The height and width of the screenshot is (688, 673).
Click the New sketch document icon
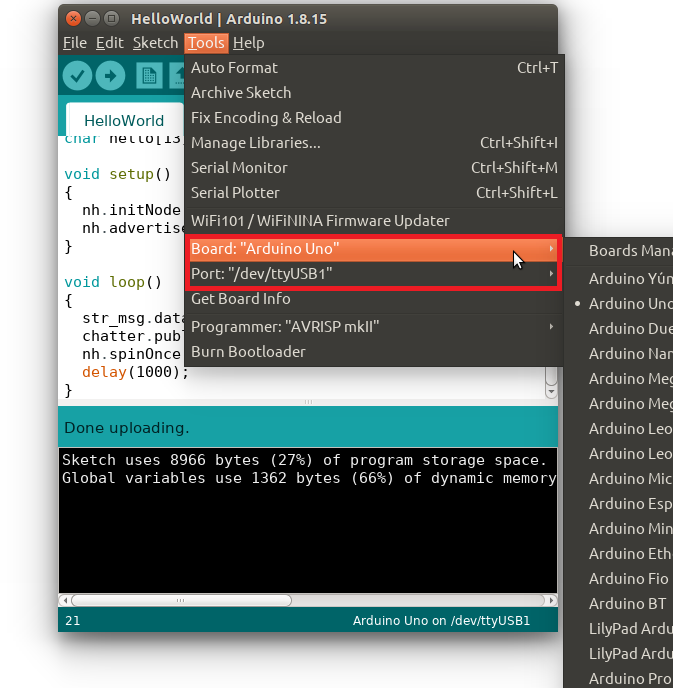tap(149, 76)
